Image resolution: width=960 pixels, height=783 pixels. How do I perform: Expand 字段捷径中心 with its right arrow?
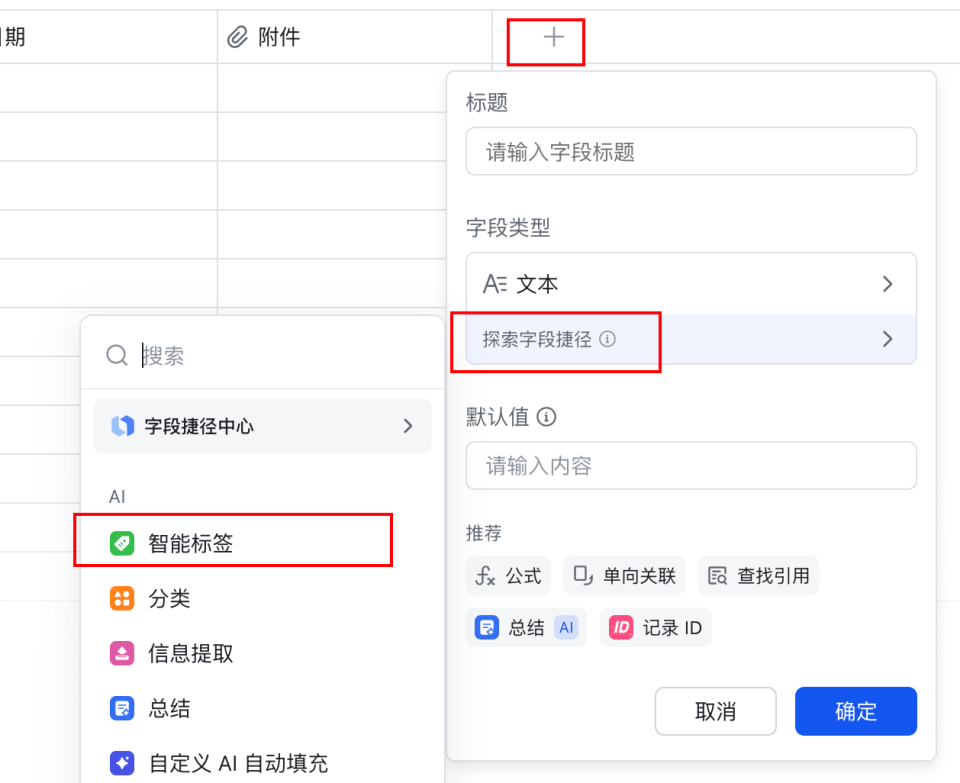click(407, 426)
